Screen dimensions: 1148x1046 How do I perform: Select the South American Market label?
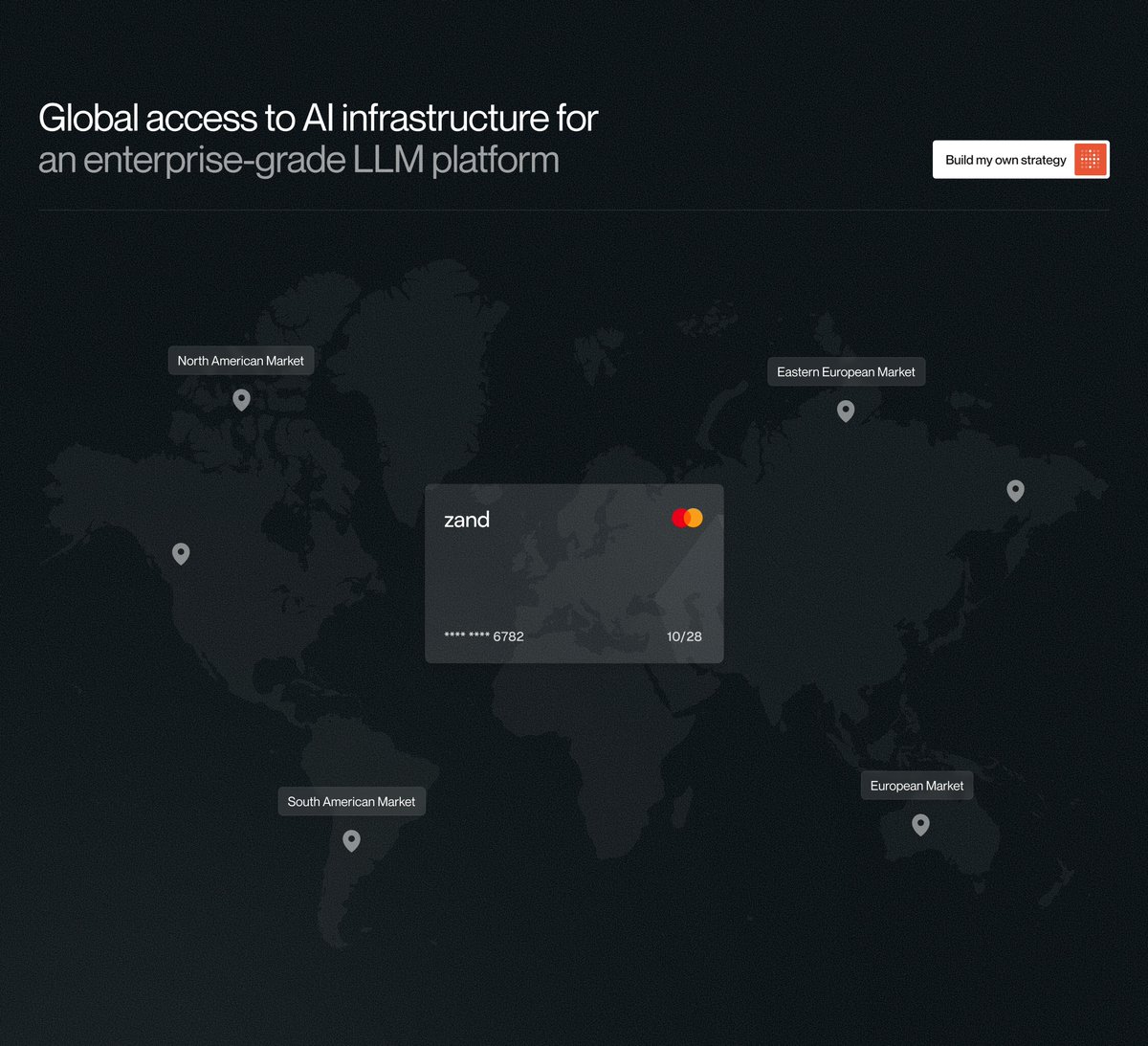coord(351,802)
